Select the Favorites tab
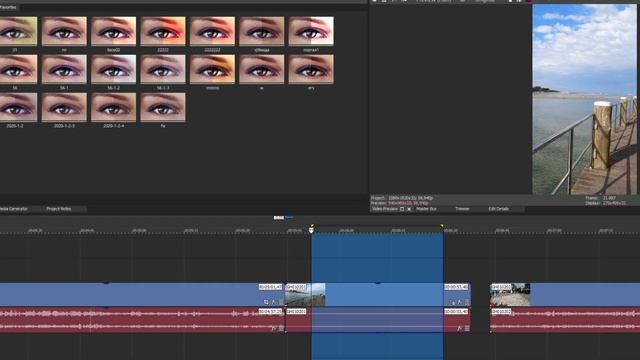The width and height of the screenshot is (640, 360). (x=8, y=7)
